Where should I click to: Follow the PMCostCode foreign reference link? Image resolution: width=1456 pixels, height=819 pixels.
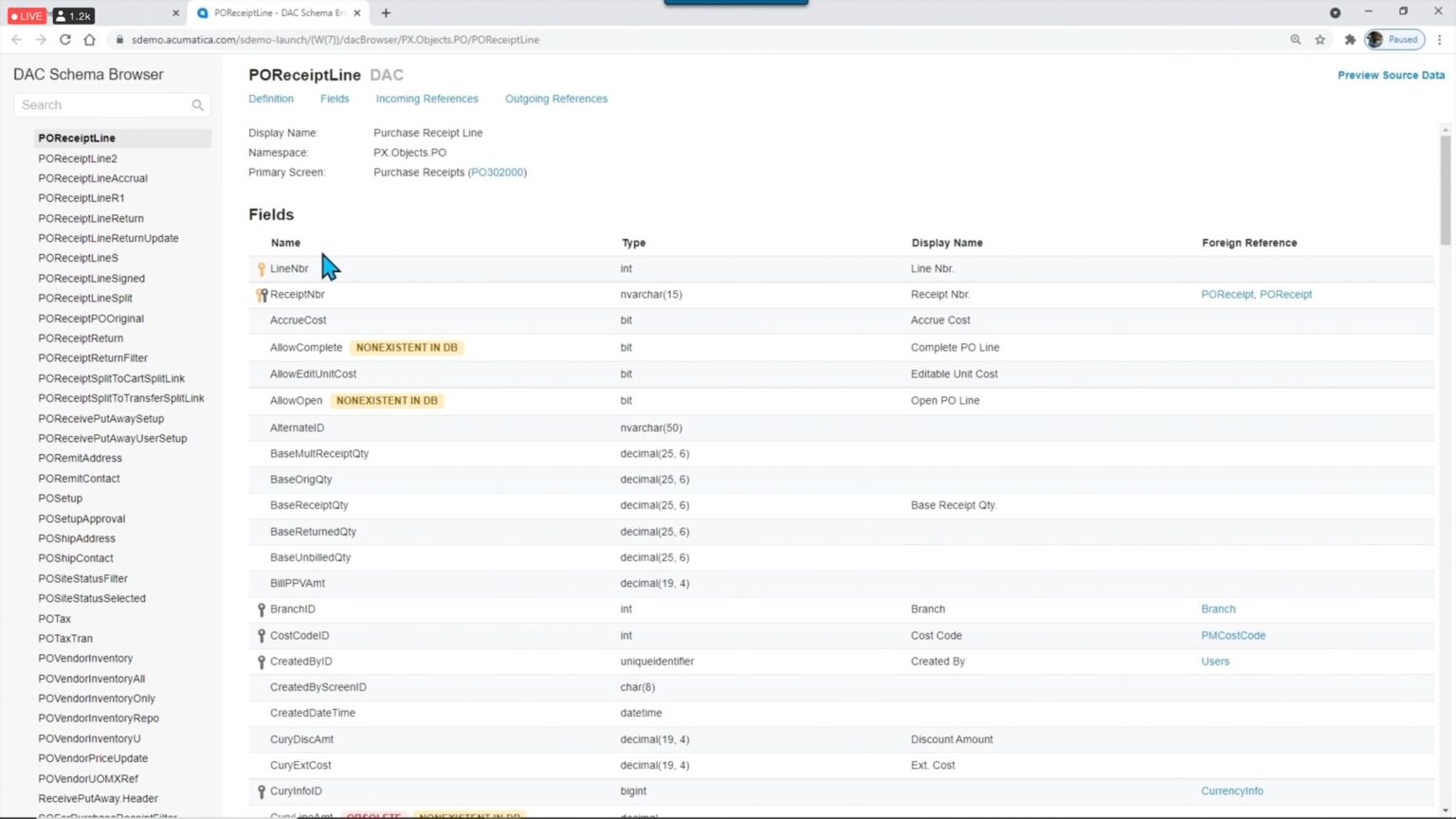[x=1232, y=635]
